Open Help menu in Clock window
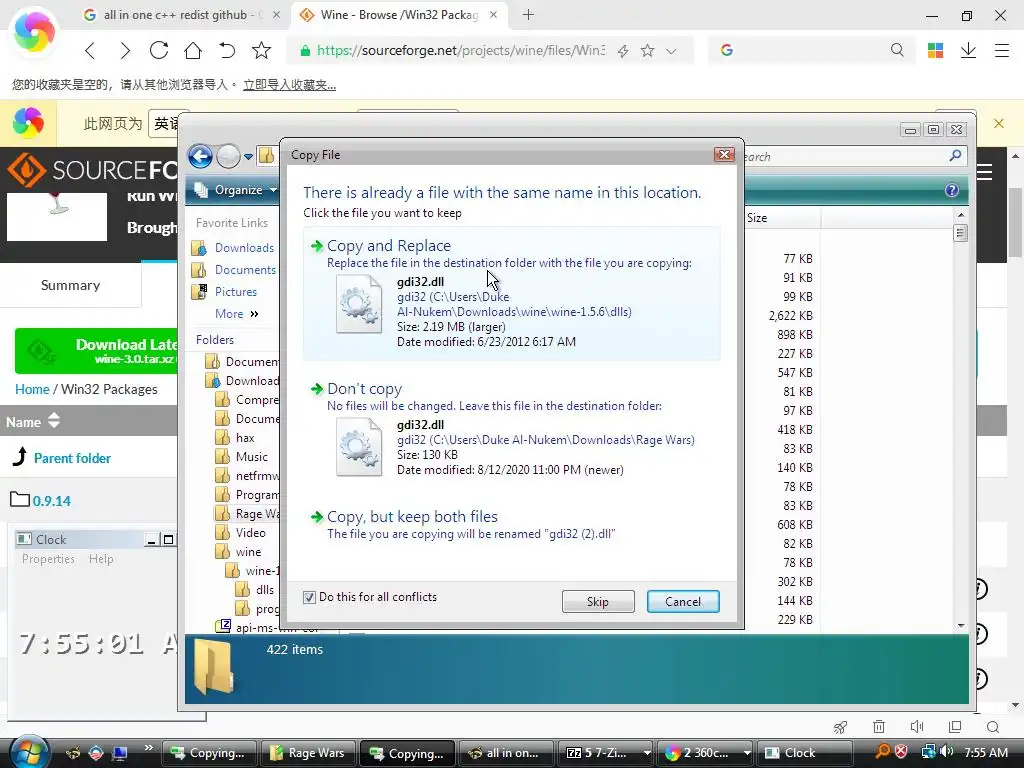Image resolution: width=1024 pixels, height=768 pixels. (101, 559)
